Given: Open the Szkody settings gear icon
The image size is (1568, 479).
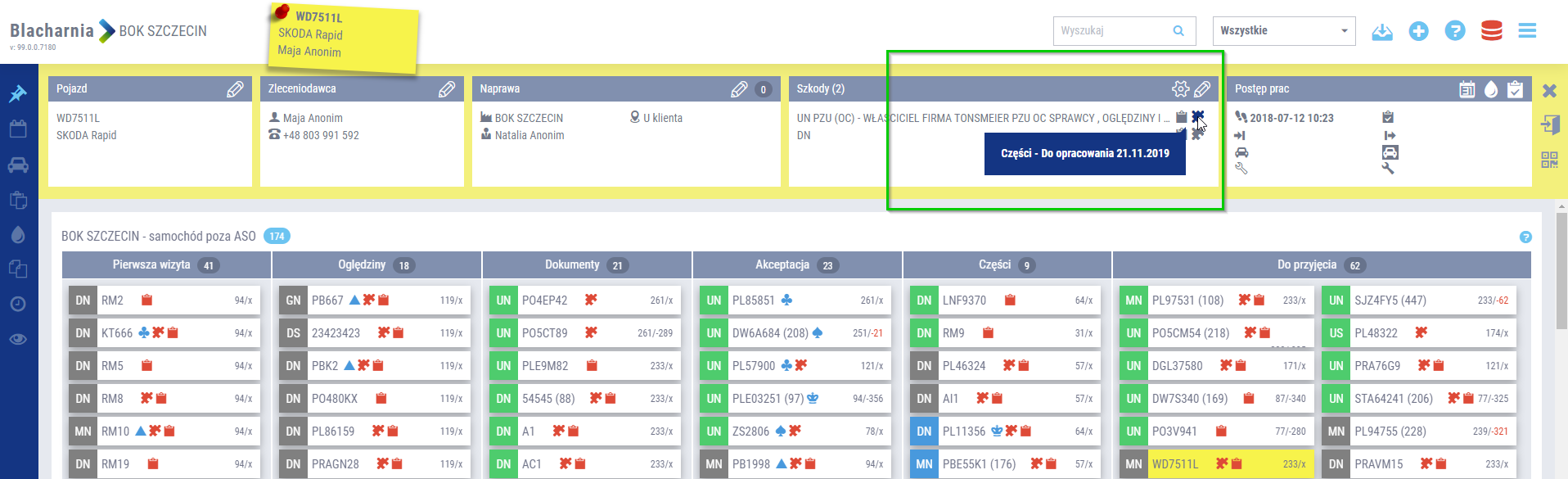Looking at the screenshot, I should [1180, 89].
